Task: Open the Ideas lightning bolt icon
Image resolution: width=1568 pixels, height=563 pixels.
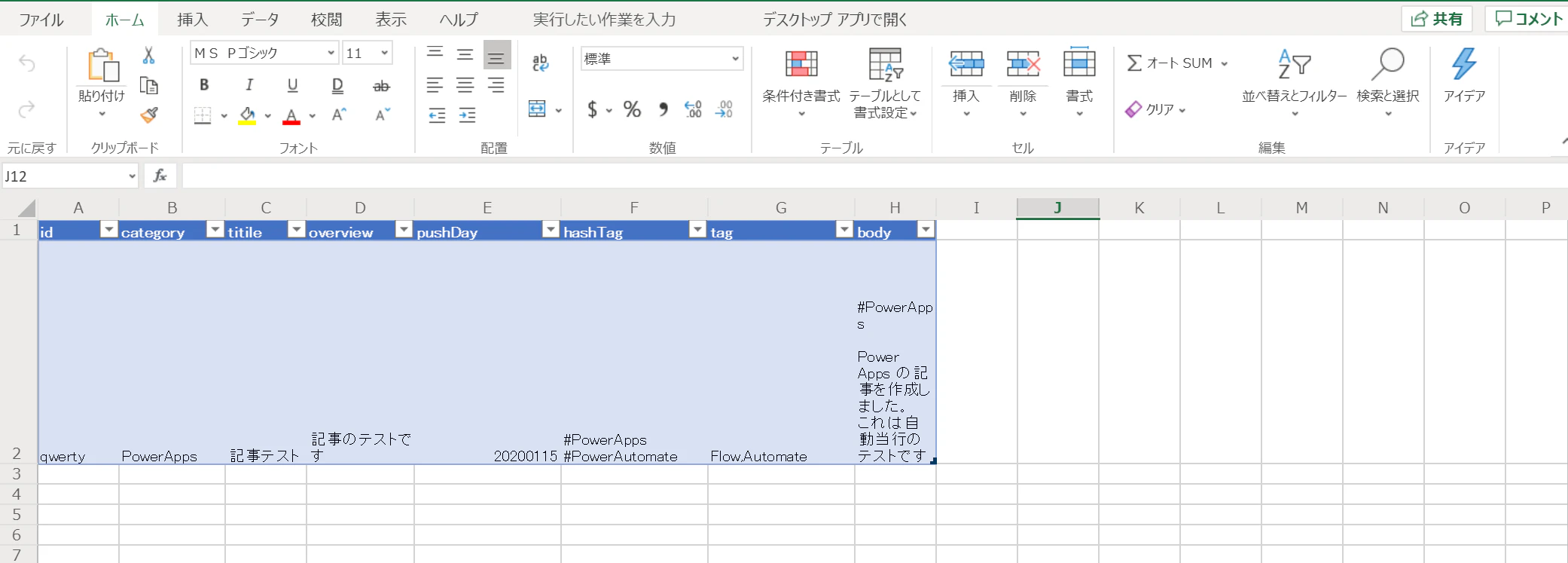Action: [1464, 63]
